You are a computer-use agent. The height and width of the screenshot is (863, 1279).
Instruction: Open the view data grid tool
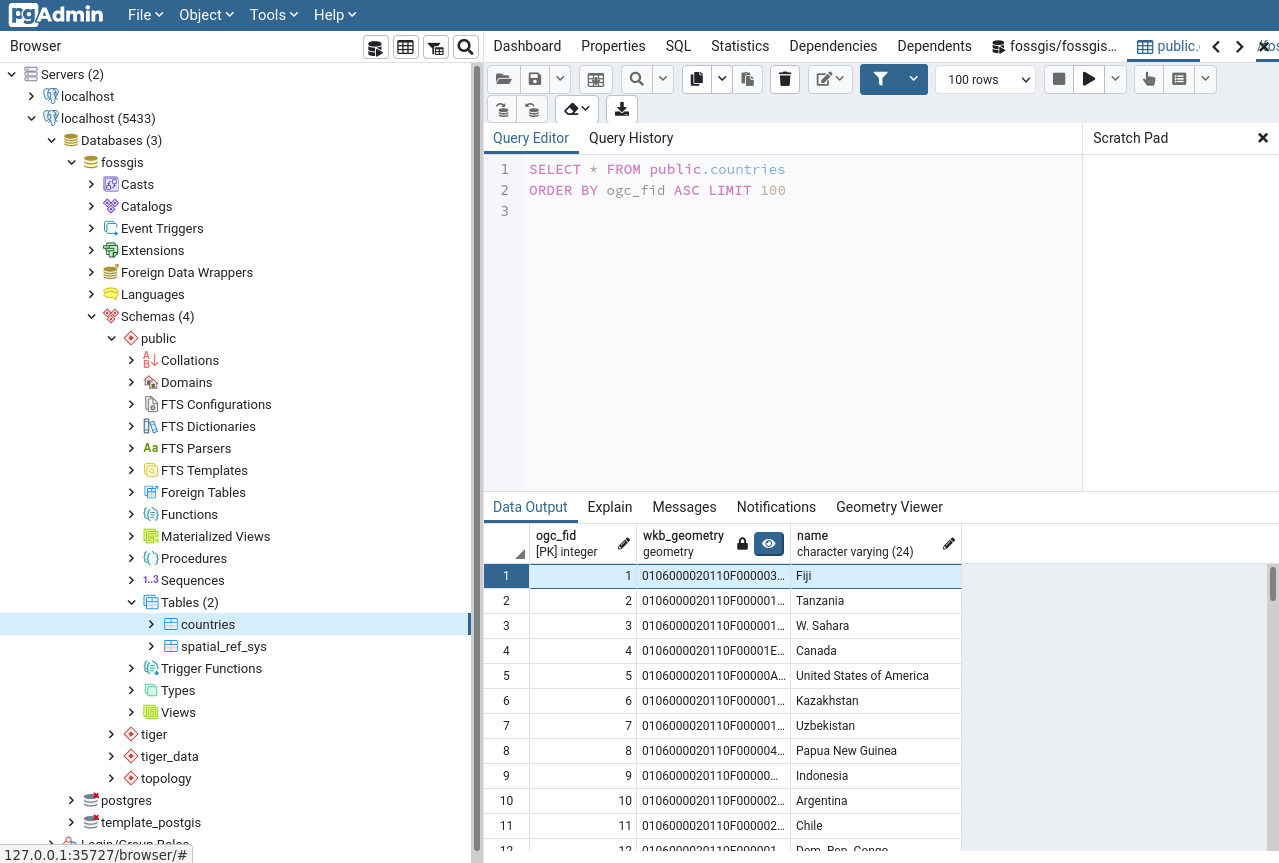[x=405, y=47]
